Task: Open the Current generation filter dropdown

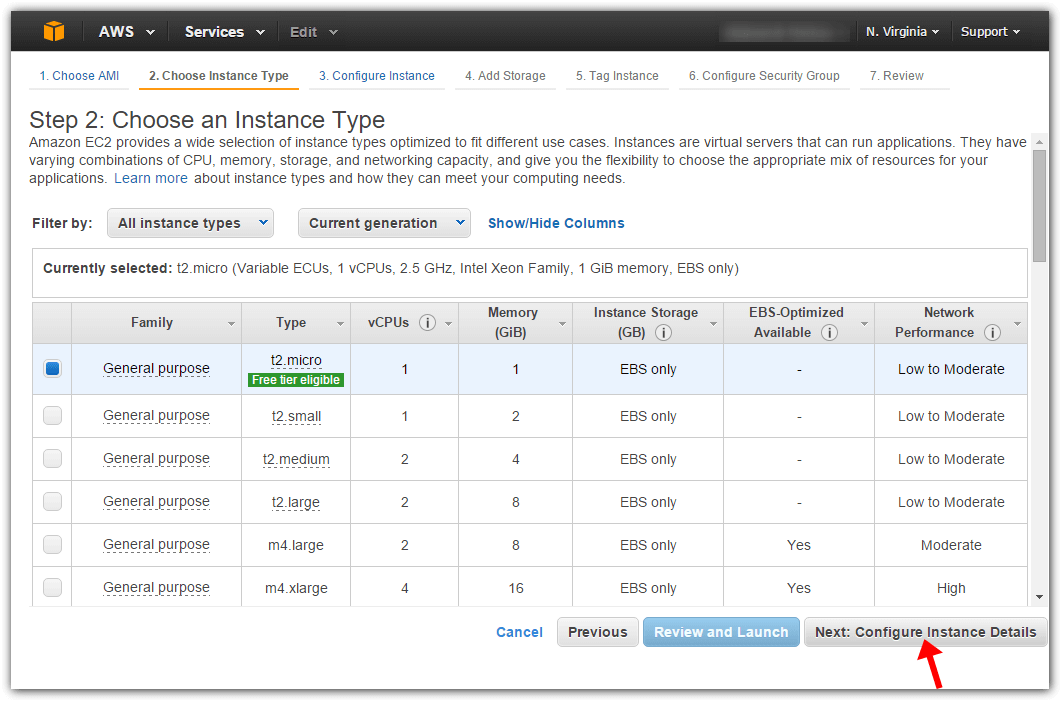Action: pos(384,223)
